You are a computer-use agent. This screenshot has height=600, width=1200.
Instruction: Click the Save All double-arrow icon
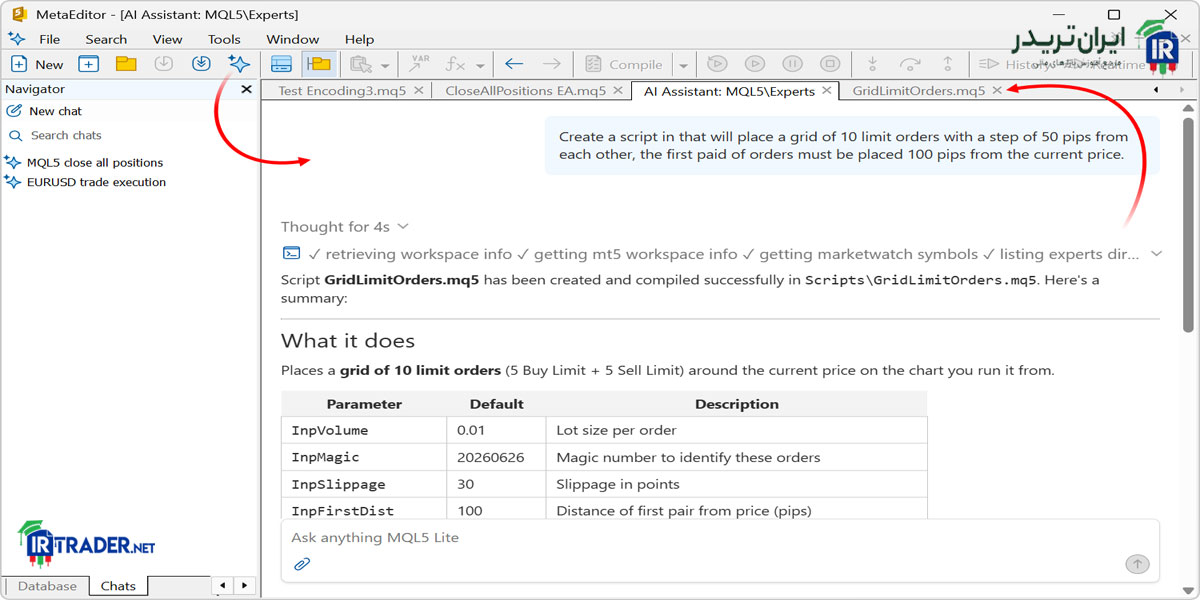click(x=201, y=64)
